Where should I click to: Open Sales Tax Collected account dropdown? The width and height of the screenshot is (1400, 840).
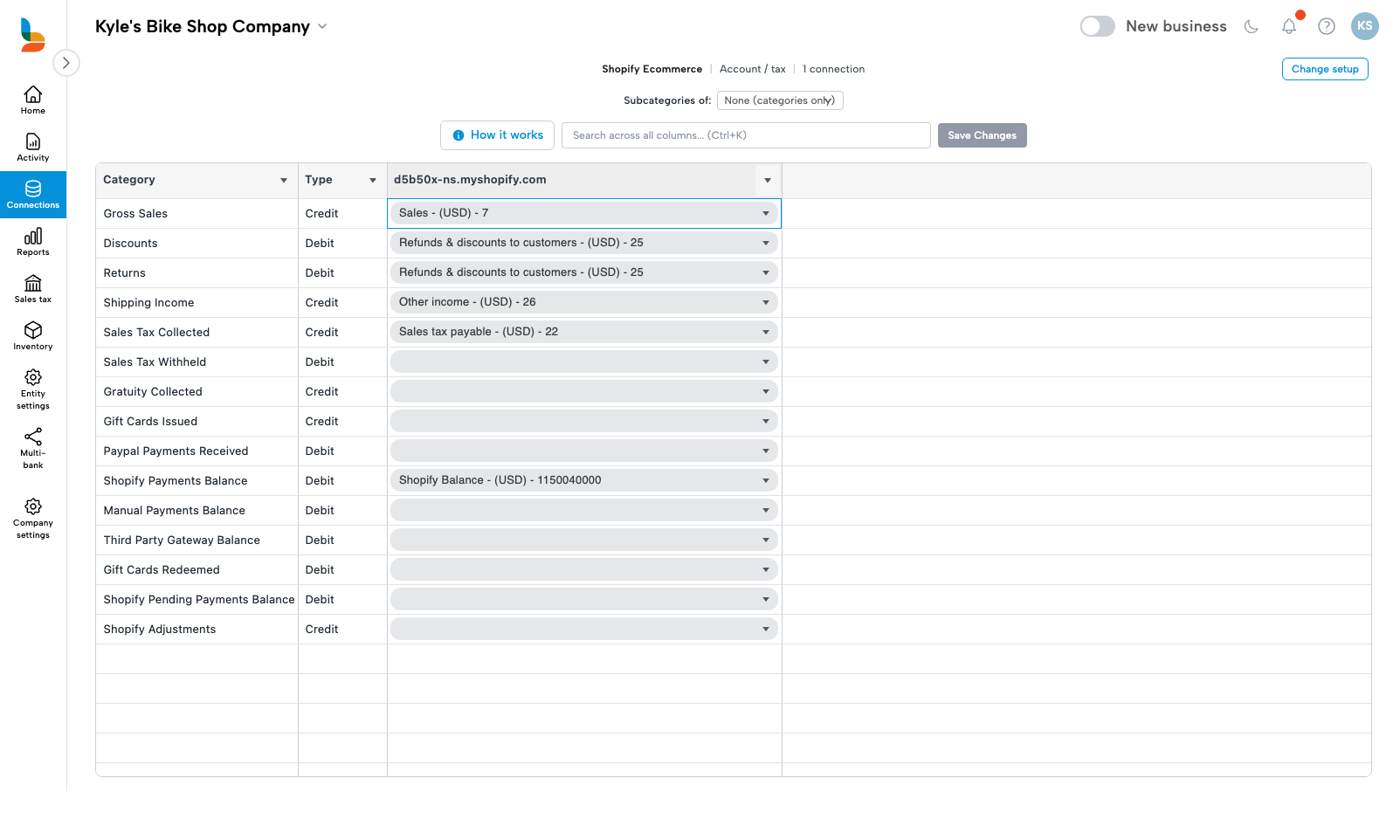(x=584, y=332)
